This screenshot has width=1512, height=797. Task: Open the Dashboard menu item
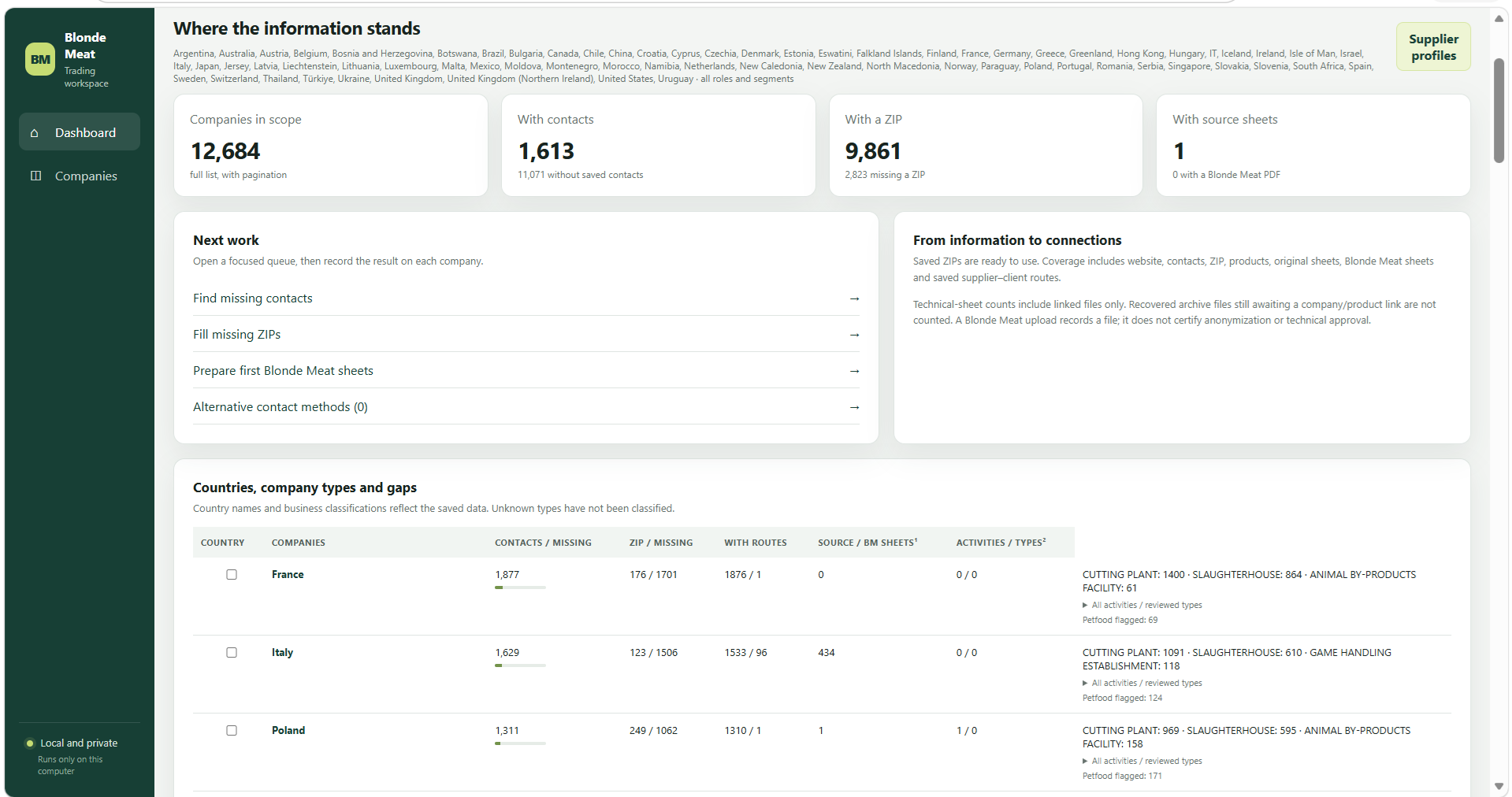(x=80, y=132)
